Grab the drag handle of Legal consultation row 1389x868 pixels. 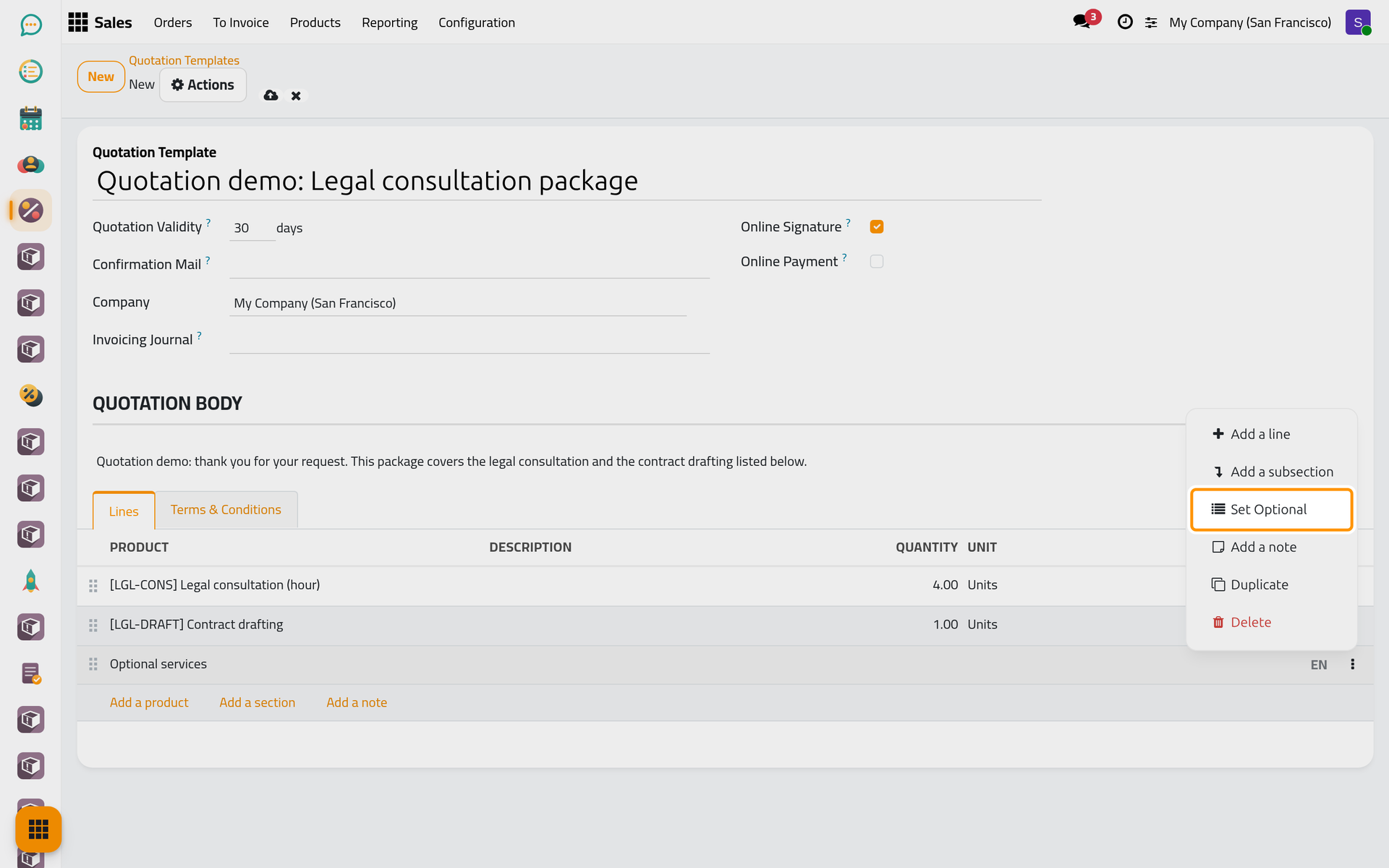click(x=93, y=585)
